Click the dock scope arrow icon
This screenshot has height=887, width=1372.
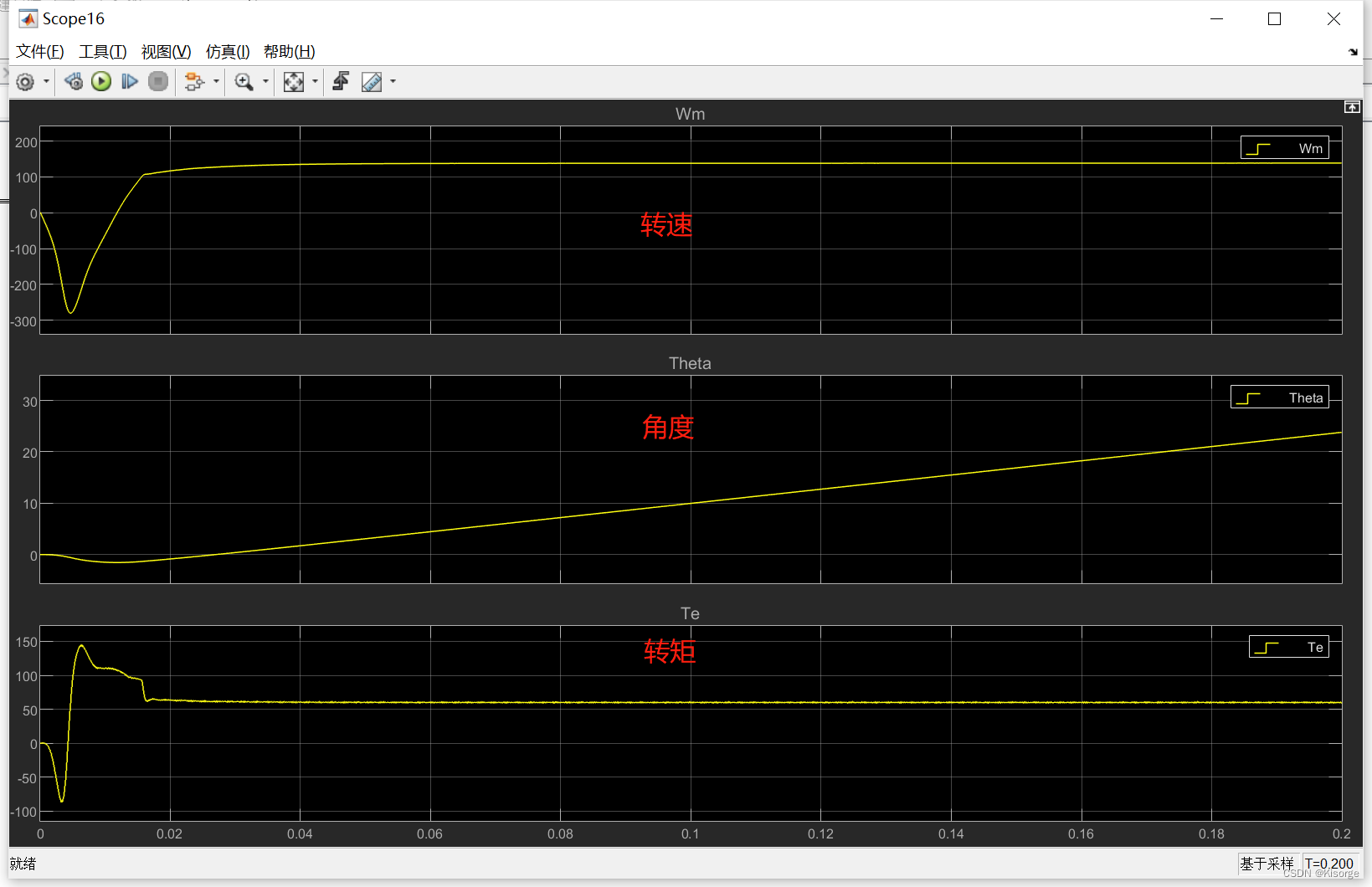click(x=1353, y=52)
